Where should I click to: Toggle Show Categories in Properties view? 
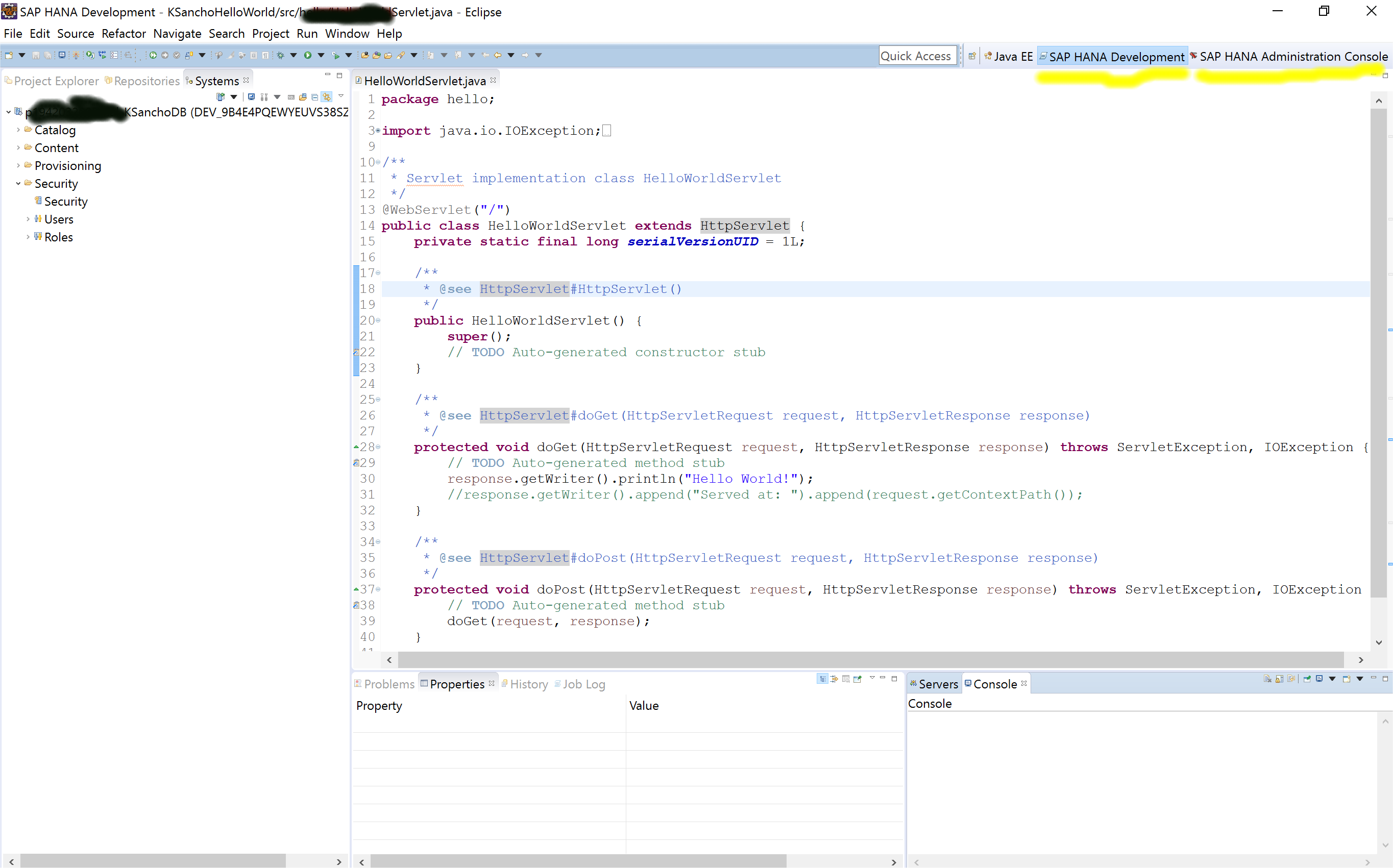pos(823,679)
